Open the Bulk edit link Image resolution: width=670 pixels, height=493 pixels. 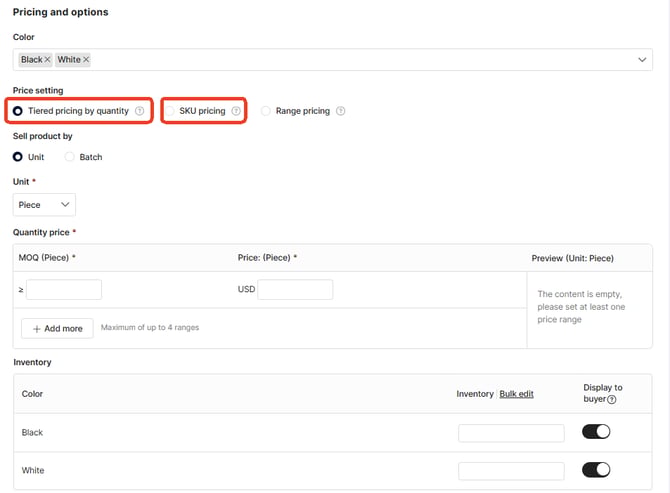pyautogui.click(x=516, y=394)
